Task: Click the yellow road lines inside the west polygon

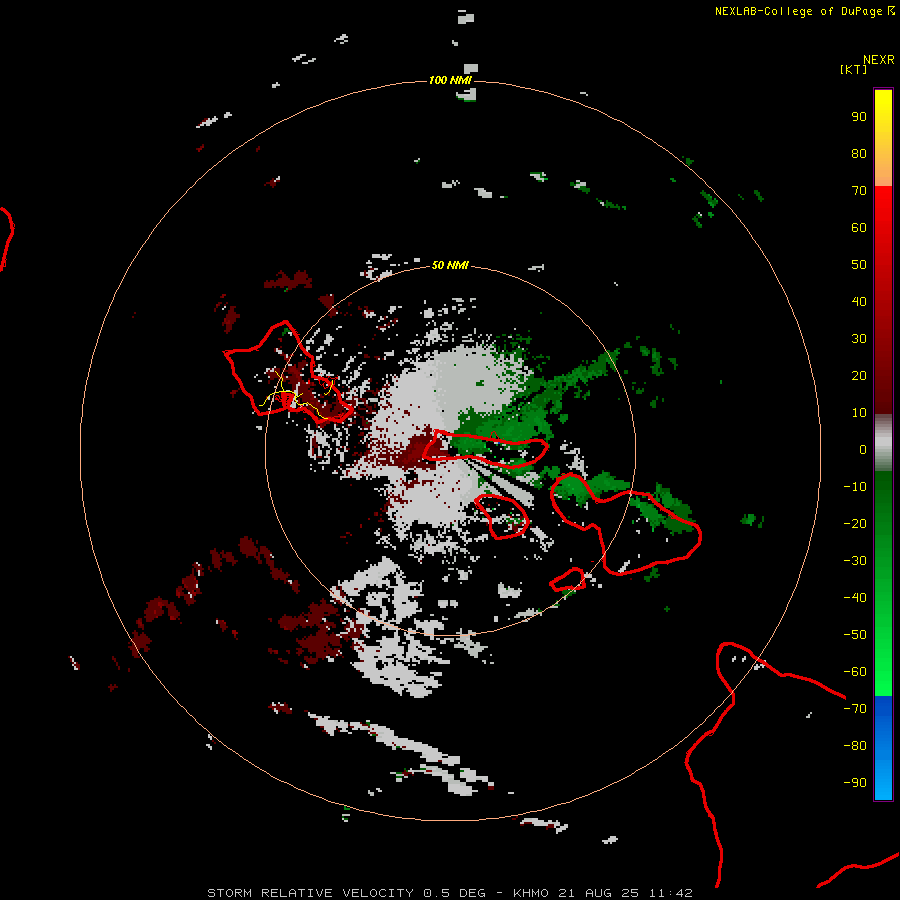Action: 296,396
